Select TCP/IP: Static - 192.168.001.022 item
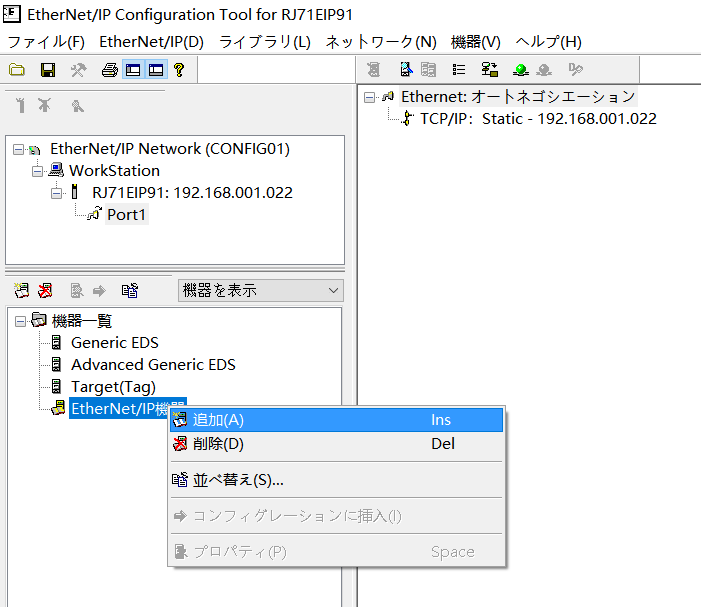701x607 pixels. point(538,119)
